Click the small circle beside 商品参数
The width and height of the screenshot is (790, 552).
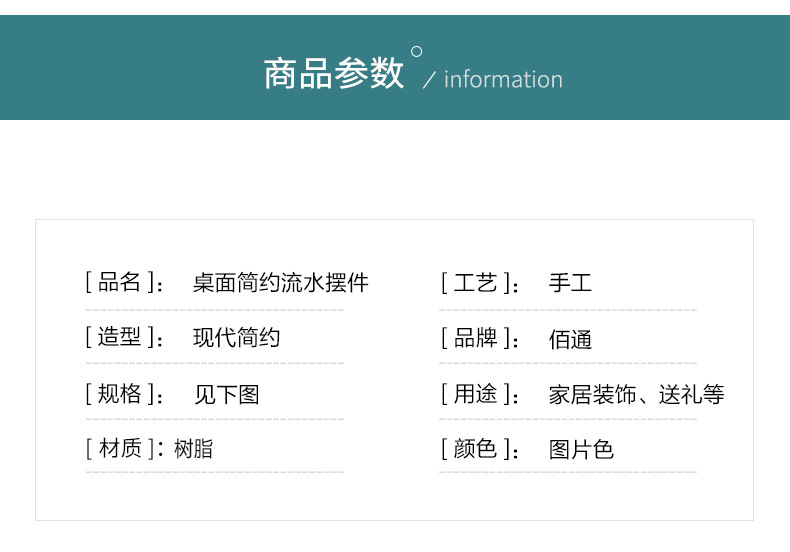417,52
